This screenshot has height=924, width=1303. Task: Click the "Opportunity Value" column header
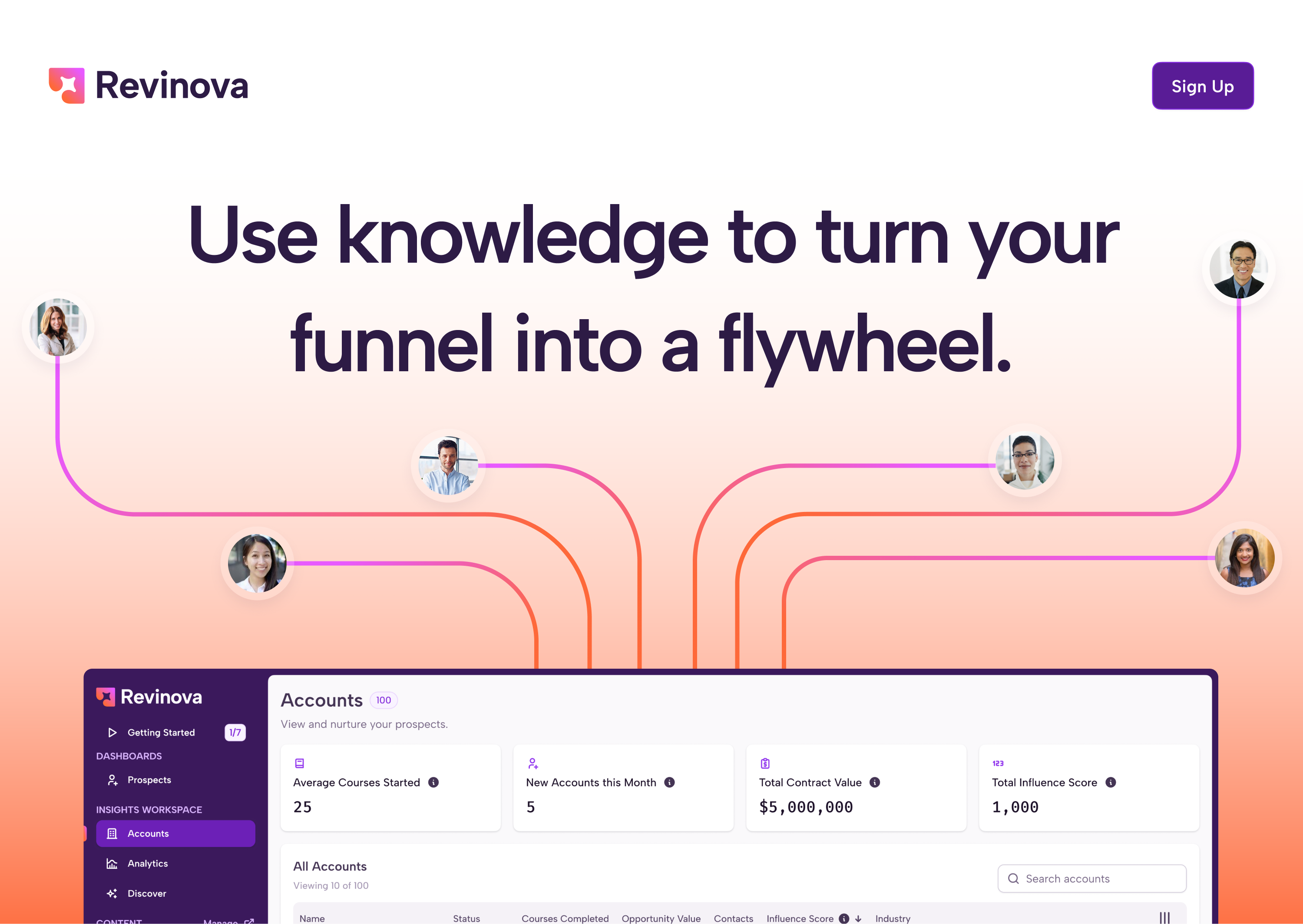(x=661, y=918)
